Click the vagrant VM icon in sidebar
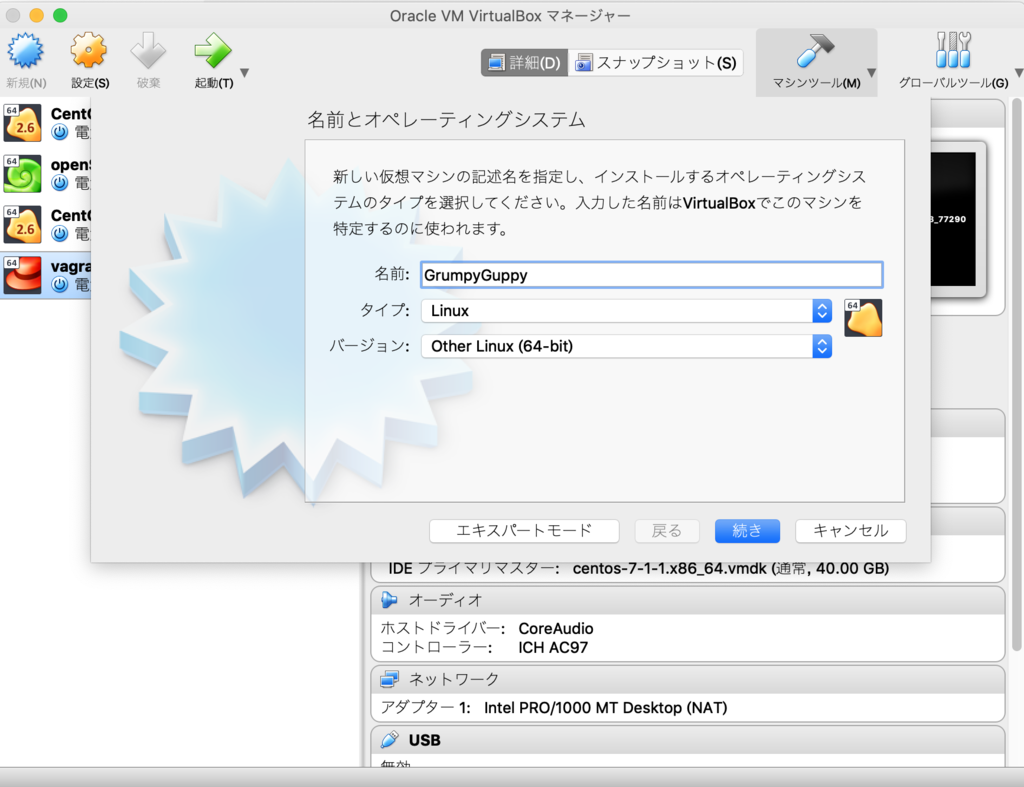Screen dimensions: 1024x787 [x=22, y=275]
